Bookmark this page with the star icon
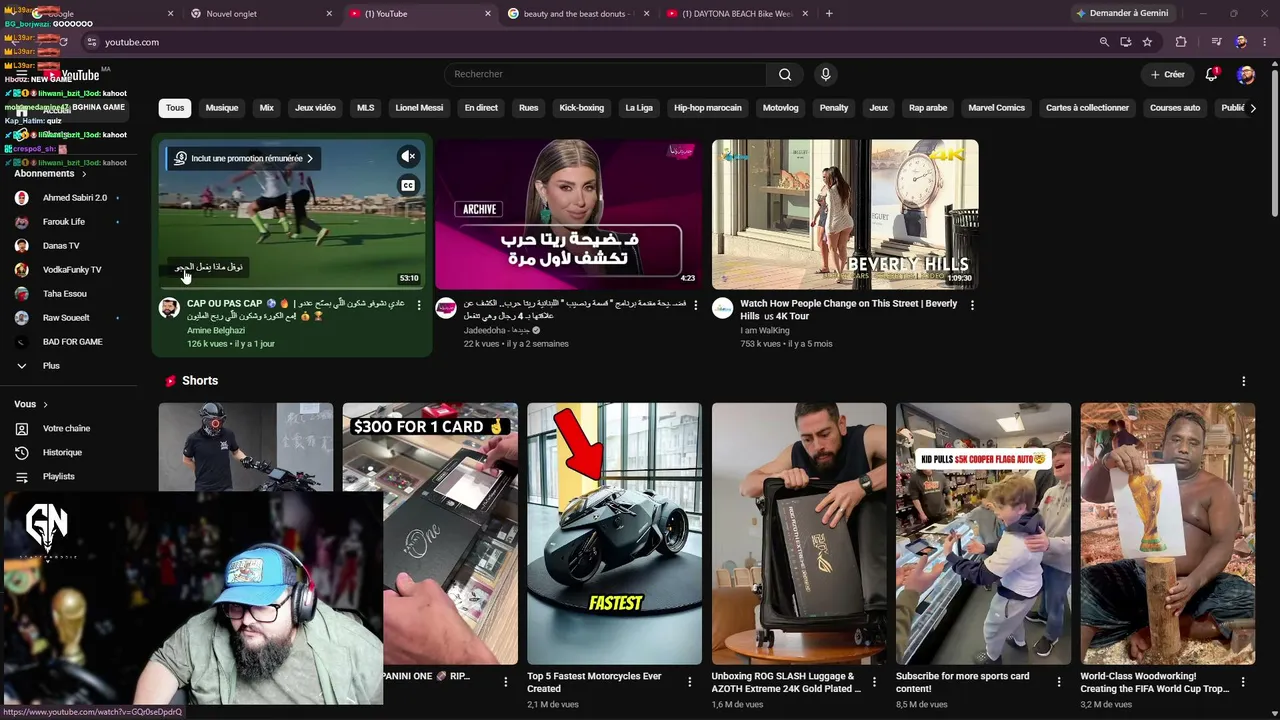The width and height of the screenshot is (1280, 720). click(1147, 42)
